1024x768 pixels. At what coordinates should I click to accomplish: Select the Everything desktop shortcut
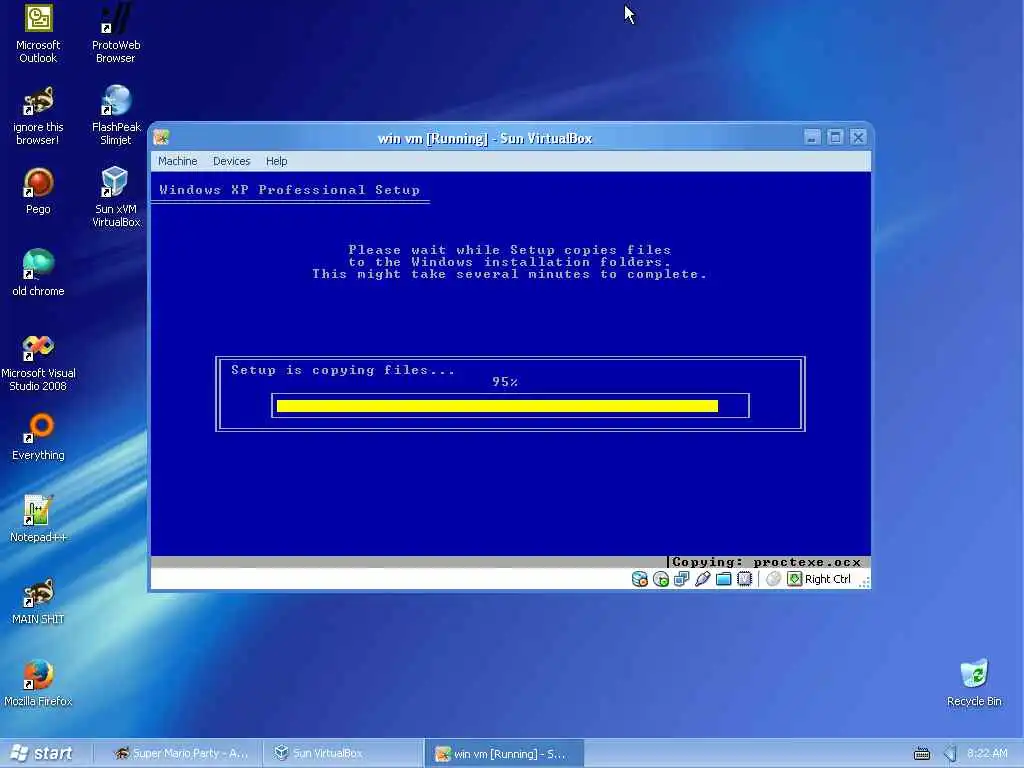(x=38, y=438)
